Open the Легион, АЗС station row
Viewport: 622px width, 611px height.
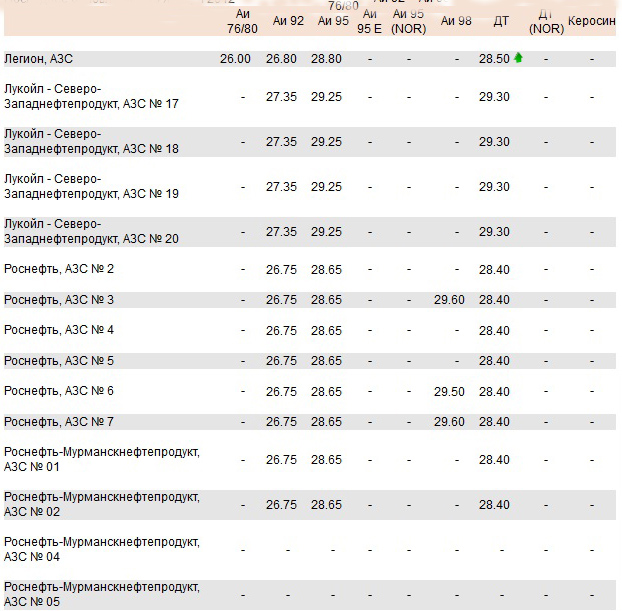pyautogui.click(x=39, y=59)
